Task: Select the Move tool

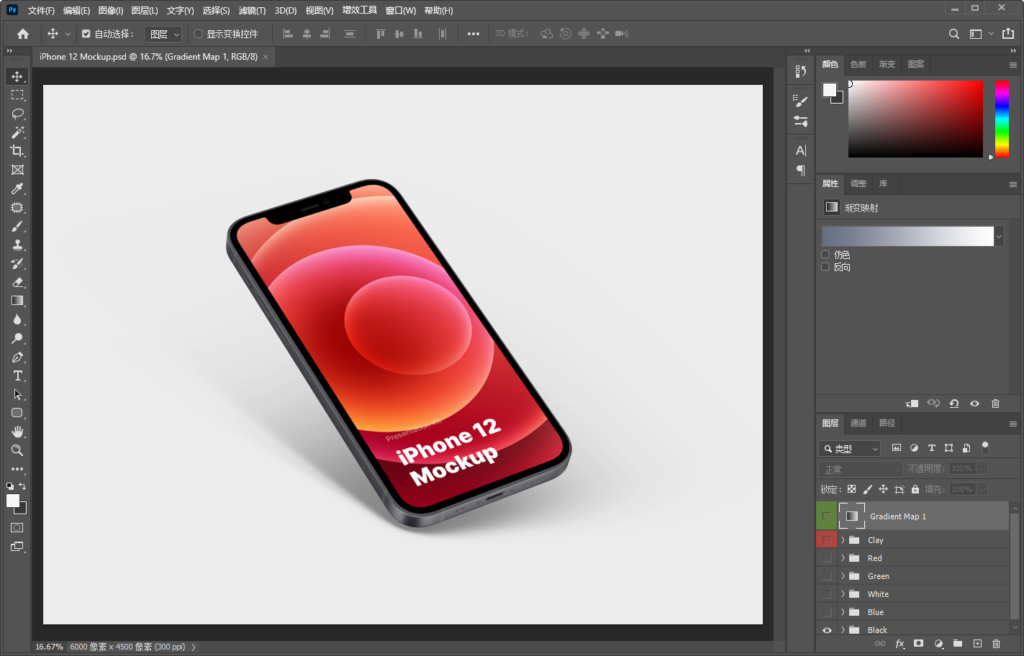Action: tap(17, 76)
